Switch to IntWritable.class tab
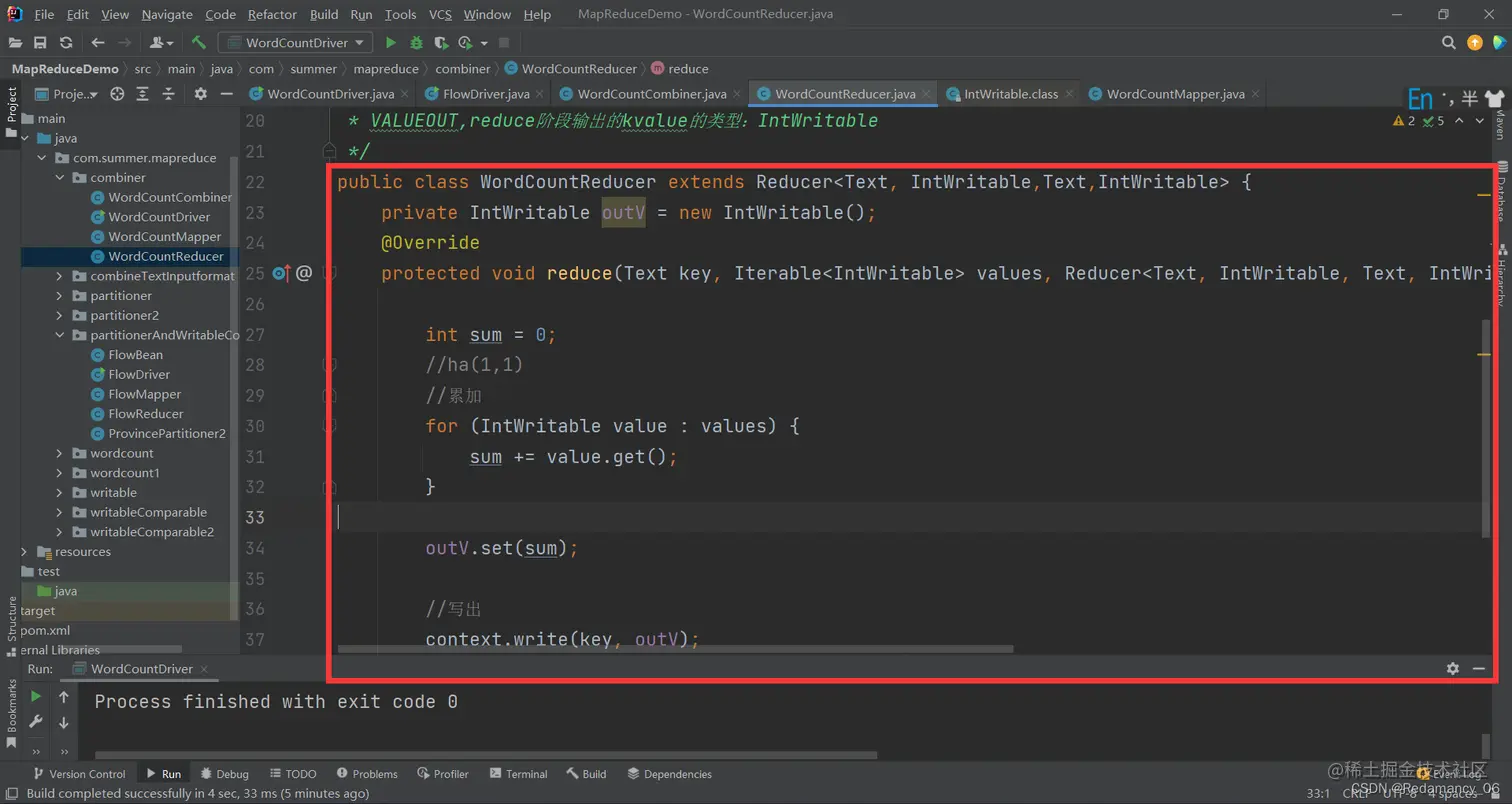Image resolution: width=1512 pixels, height=804 pixels. [x=1010, y=94]
